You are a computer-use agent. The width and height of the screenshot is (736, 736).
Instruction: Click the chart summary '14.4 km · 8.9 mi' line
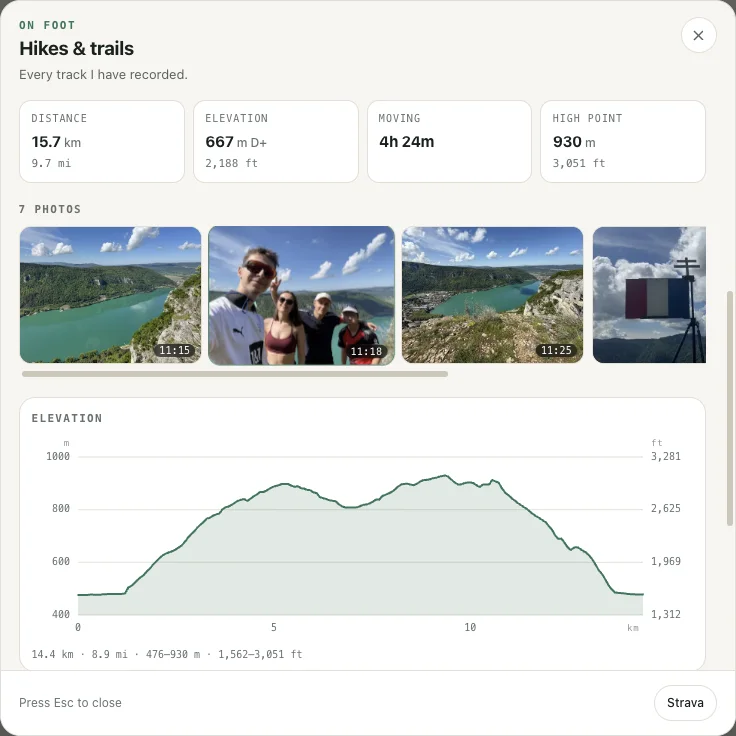point(167,654)
